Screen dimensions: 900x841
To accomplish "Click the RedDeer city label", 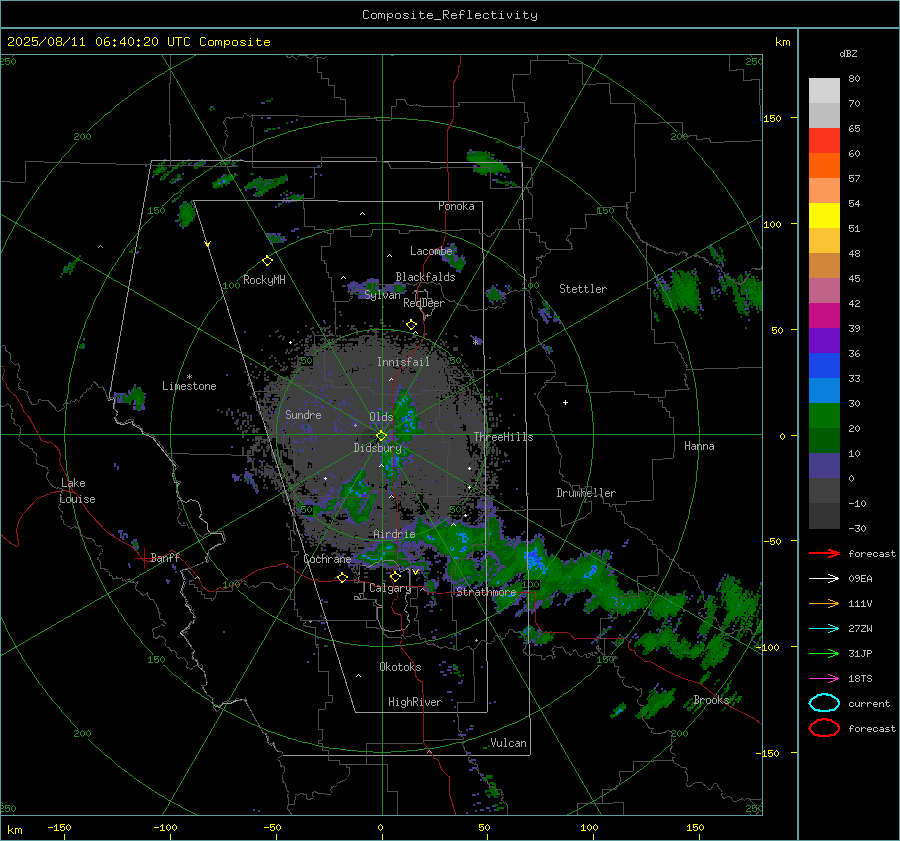I will click(x=424, y=303).
